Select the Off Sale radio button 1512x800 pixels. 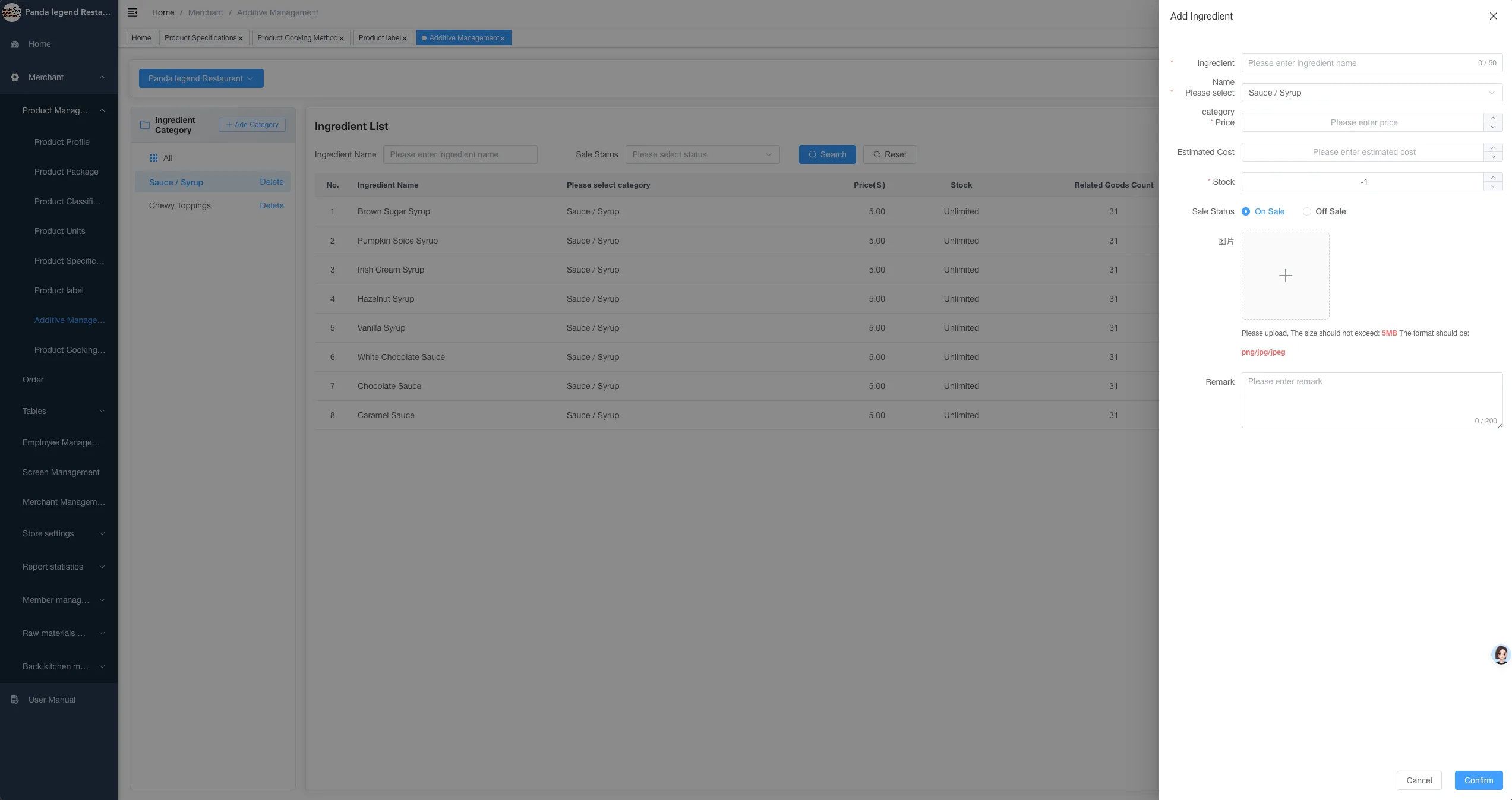[1306, 211]
